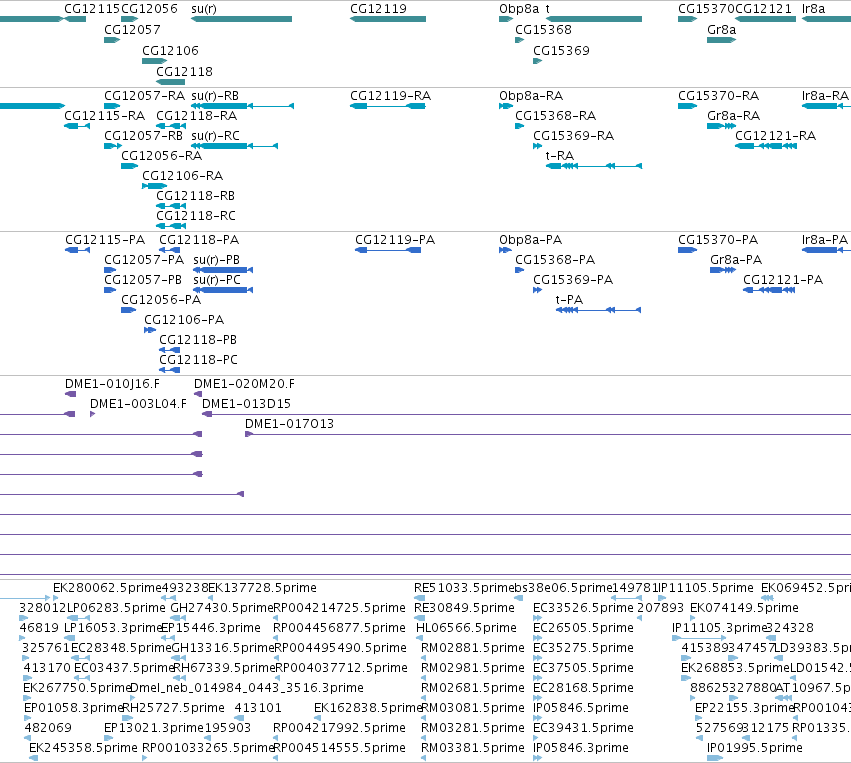Click the Ir8a-RA transcript label
The width and height of the screenshot is (851, 763).
point(825,96)
